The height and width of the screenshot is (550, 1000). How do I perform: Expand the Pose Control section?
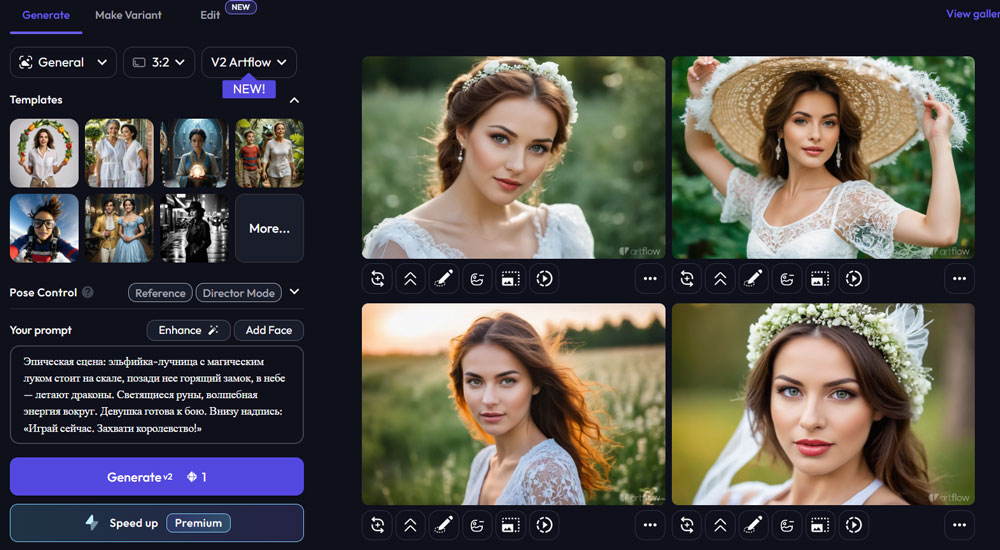tap(294, 293)
